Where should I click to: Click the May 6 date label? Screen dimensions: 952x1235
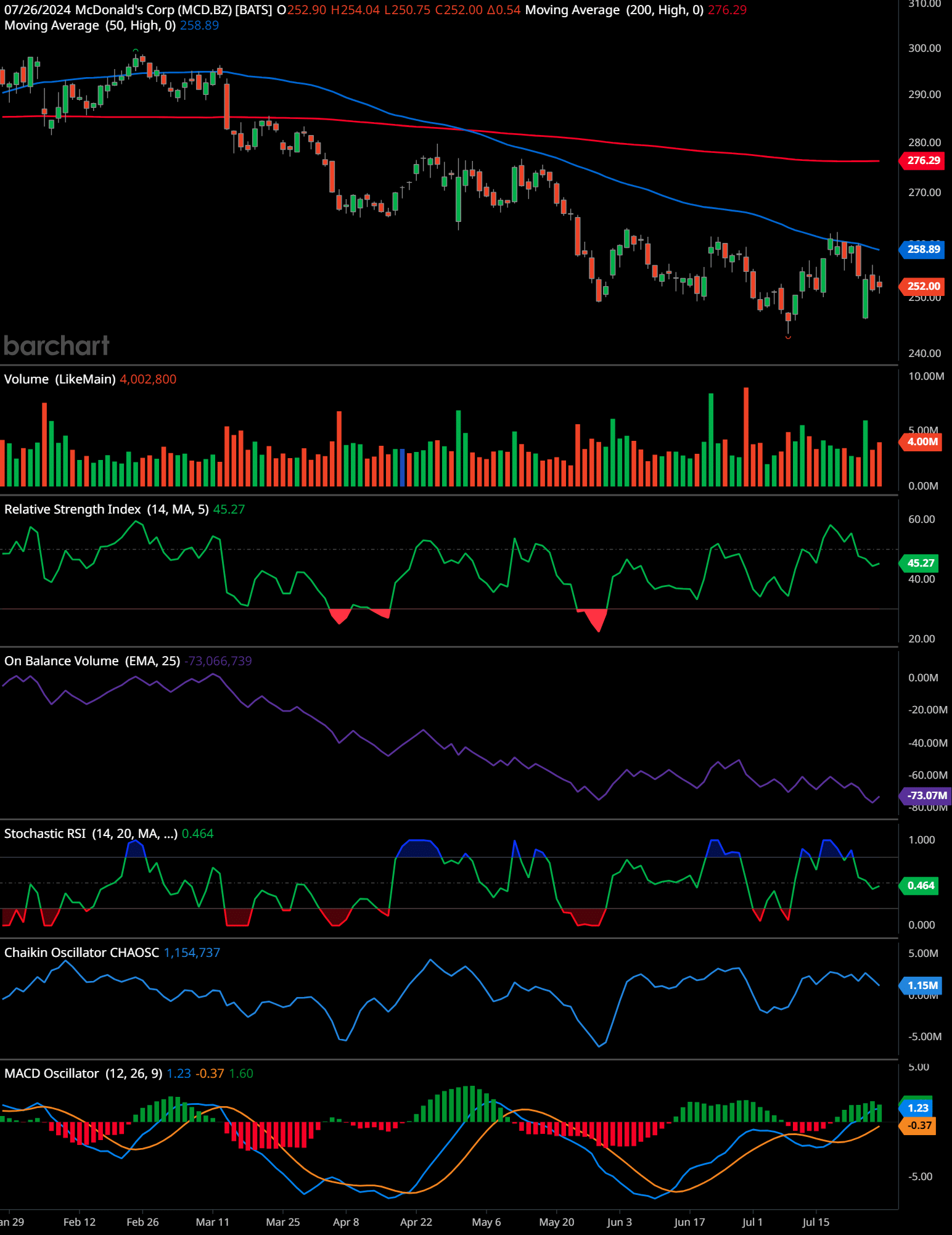486,1222
